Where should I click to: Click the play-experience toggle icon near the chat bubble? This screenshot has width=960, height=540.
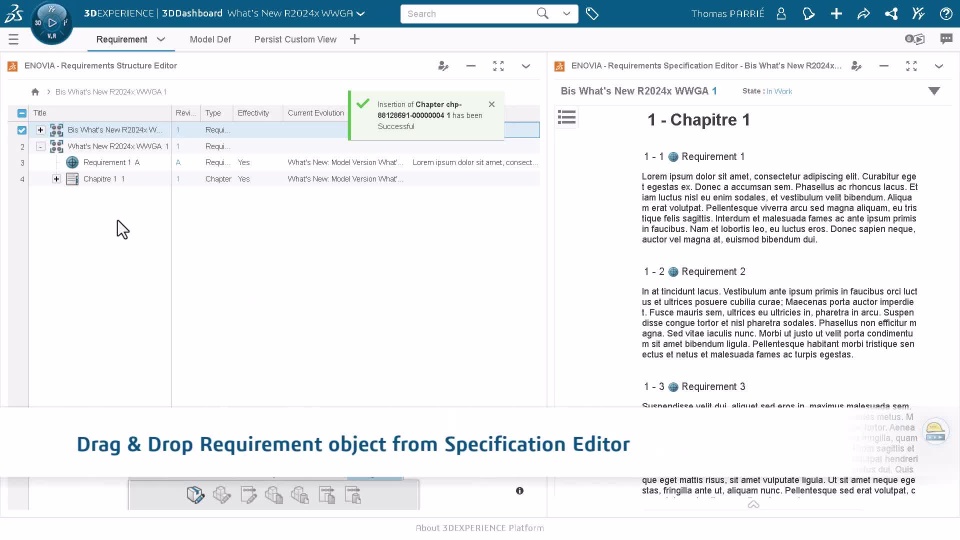(x=915, y=39)
